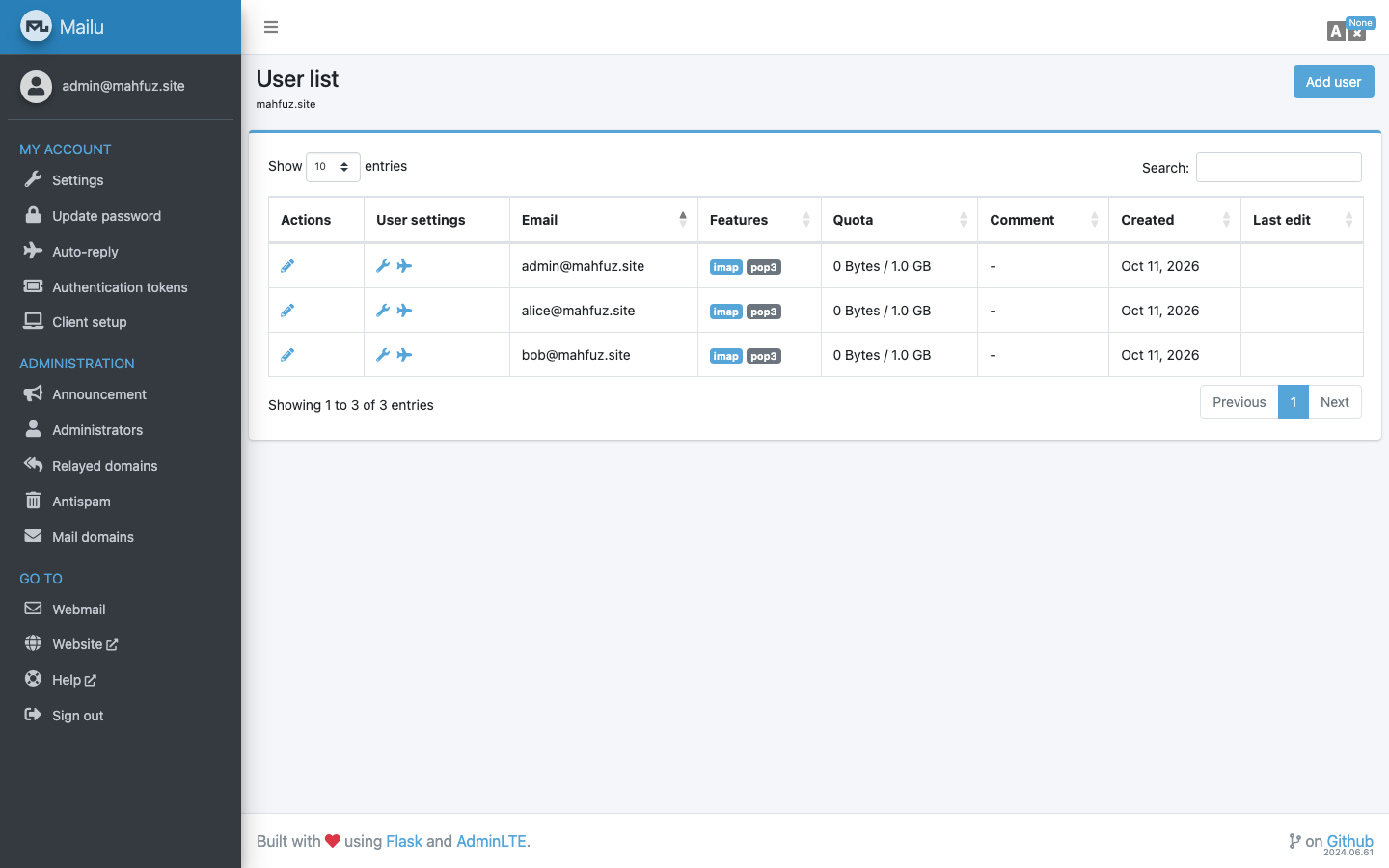This screenshot has height=868, width=1389.
Task: Open Client setup page
Action: [121, 322]
